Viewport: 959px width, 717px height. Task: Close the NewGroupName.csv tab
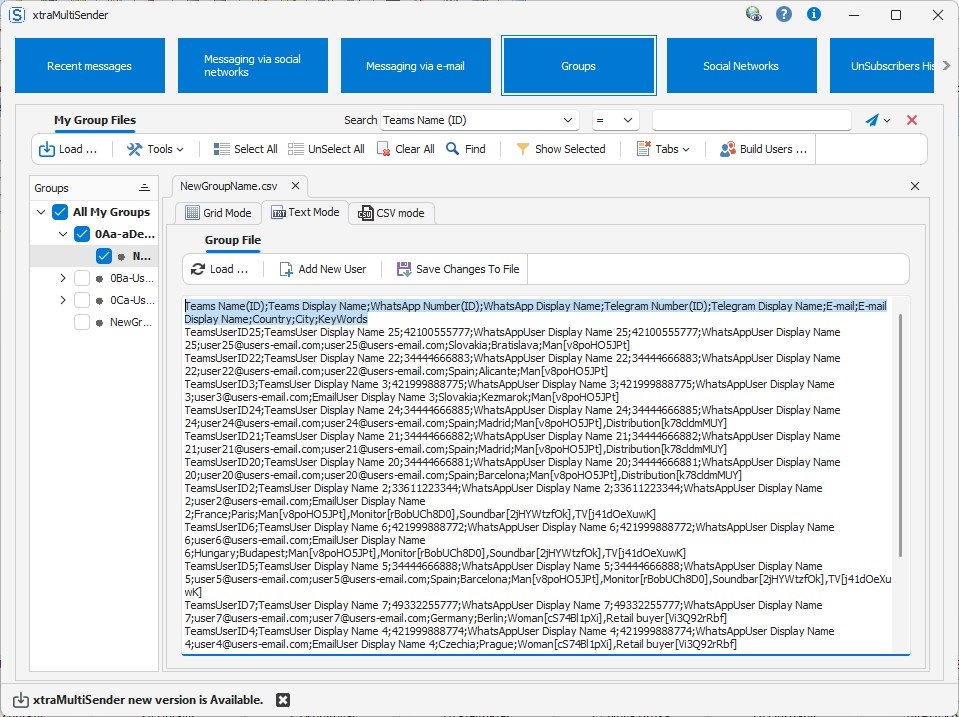295,186
